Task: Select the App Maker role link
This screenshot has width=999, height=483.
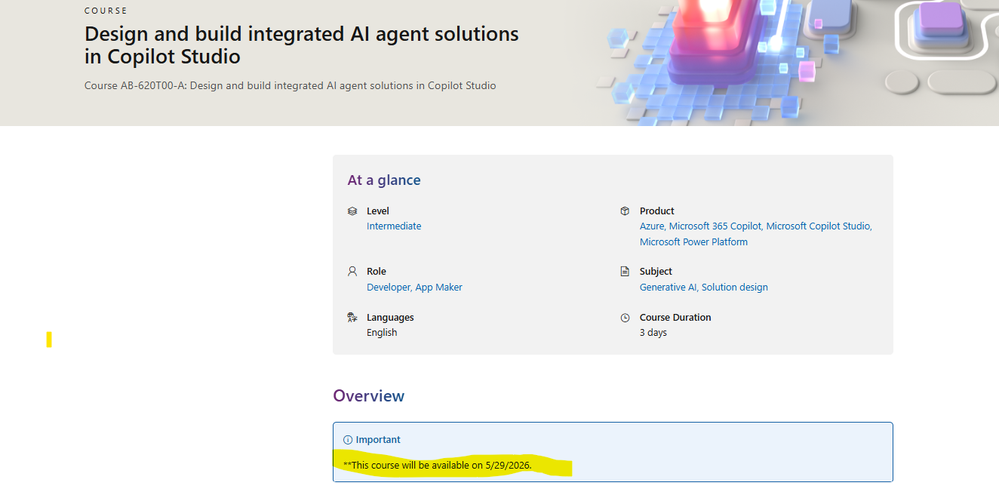Action: pyautogui.click(x=439, y=287)
